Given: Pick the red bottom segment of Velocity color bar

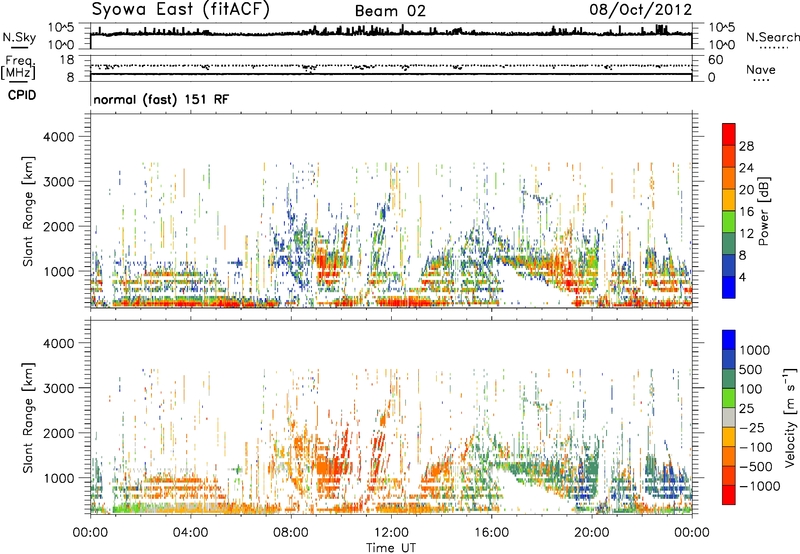Looking at the screenshot, I should [729, 495].
